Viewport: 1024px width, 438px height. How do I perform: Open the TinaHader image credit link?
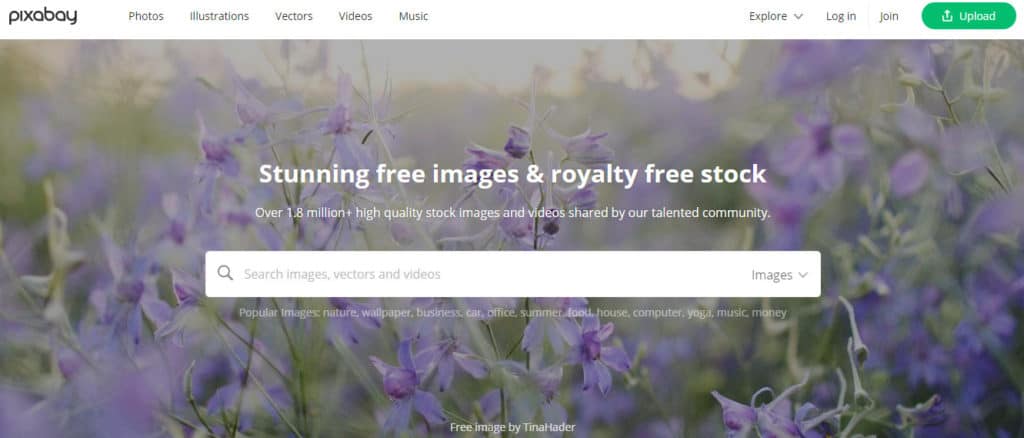click(549, 428)
